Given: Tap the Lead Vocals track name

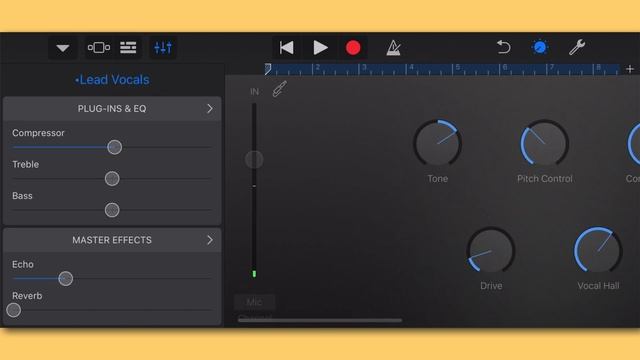Looking at the screenshot, I should [112, 80].
